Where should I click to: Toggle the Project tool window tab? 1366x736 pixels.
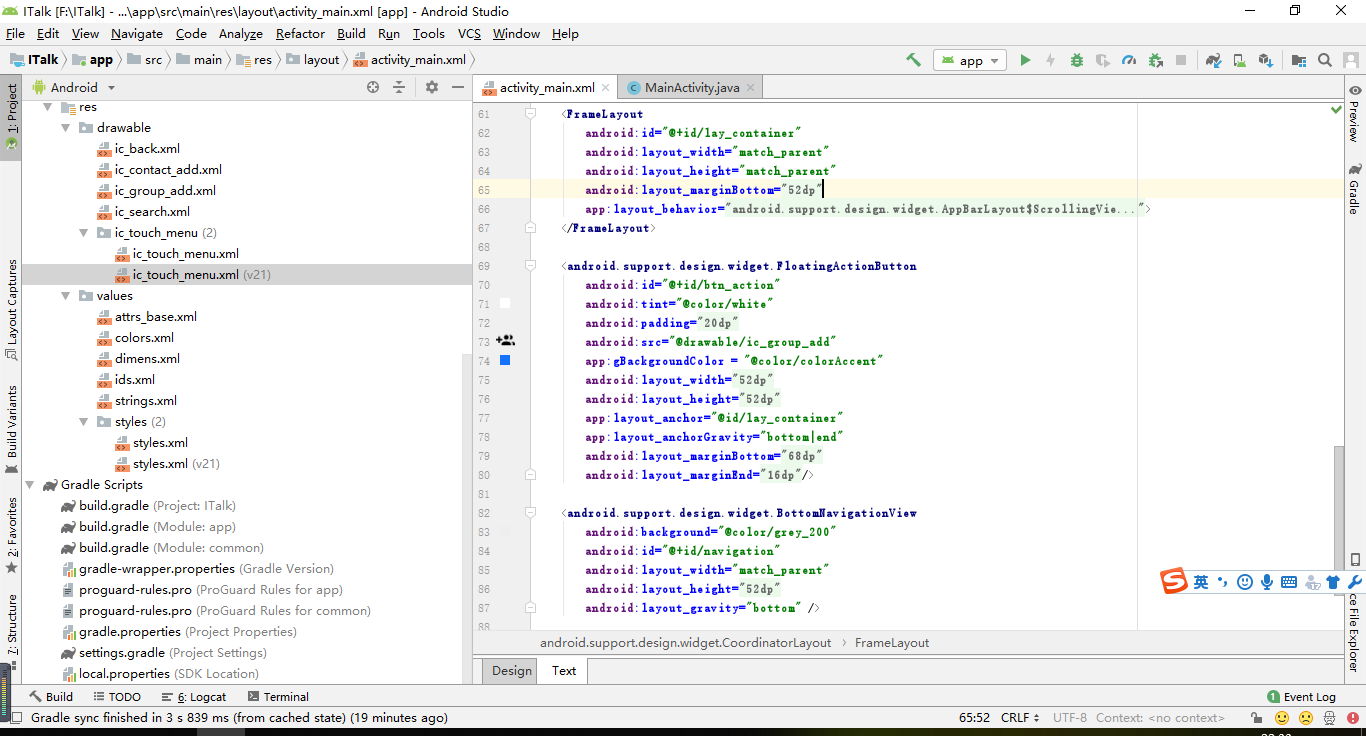[x=11, y=115]
